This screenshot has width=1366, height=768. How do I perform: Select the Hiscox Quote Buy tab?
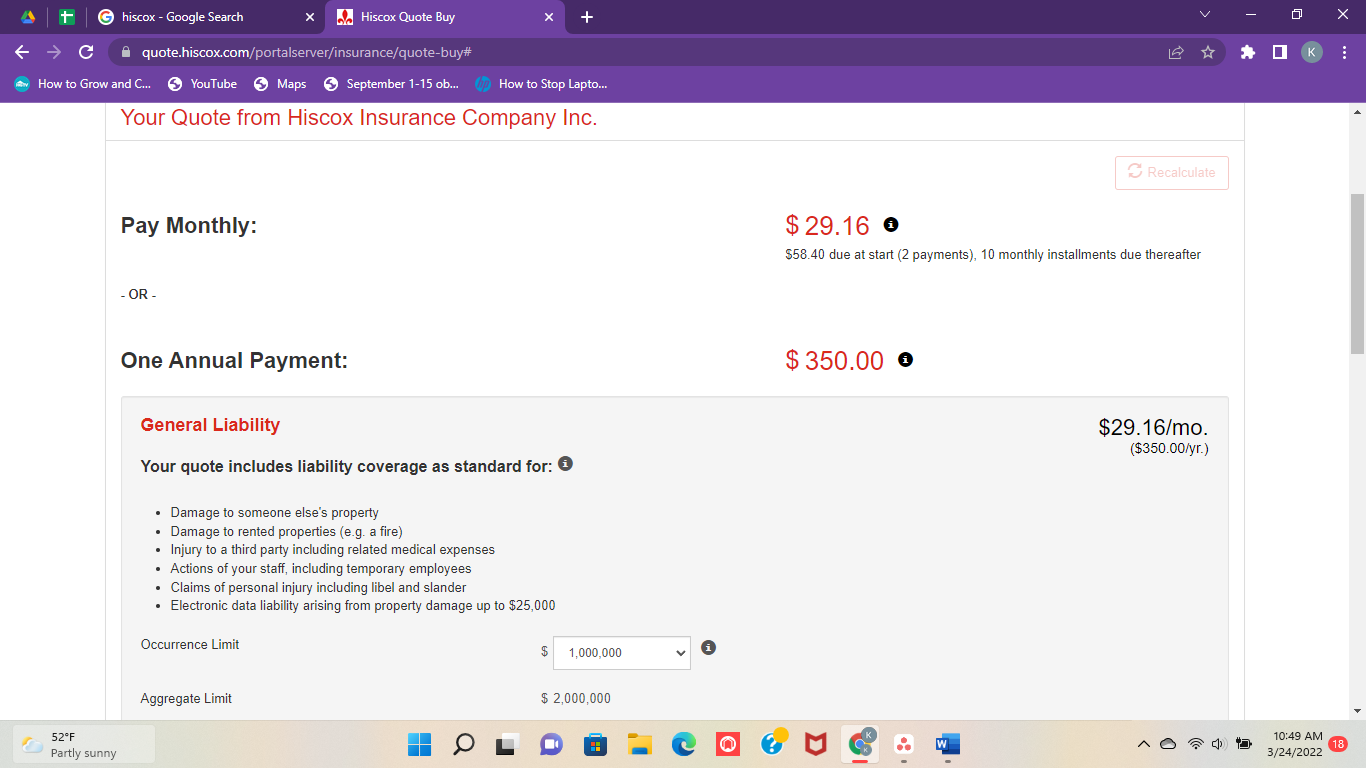point(443,17)
